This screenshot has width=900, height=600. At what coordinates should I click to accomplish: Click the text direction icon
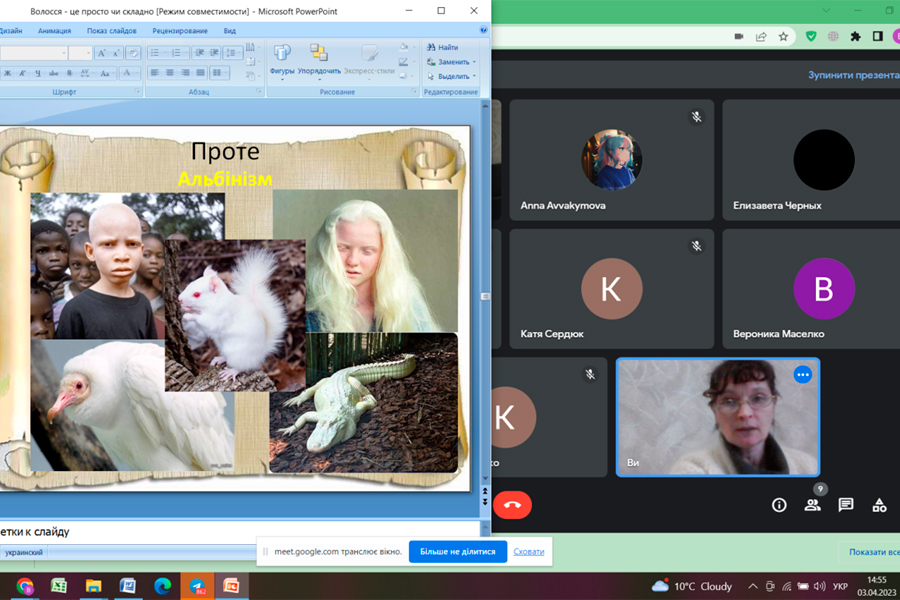[x=250, y=47]
